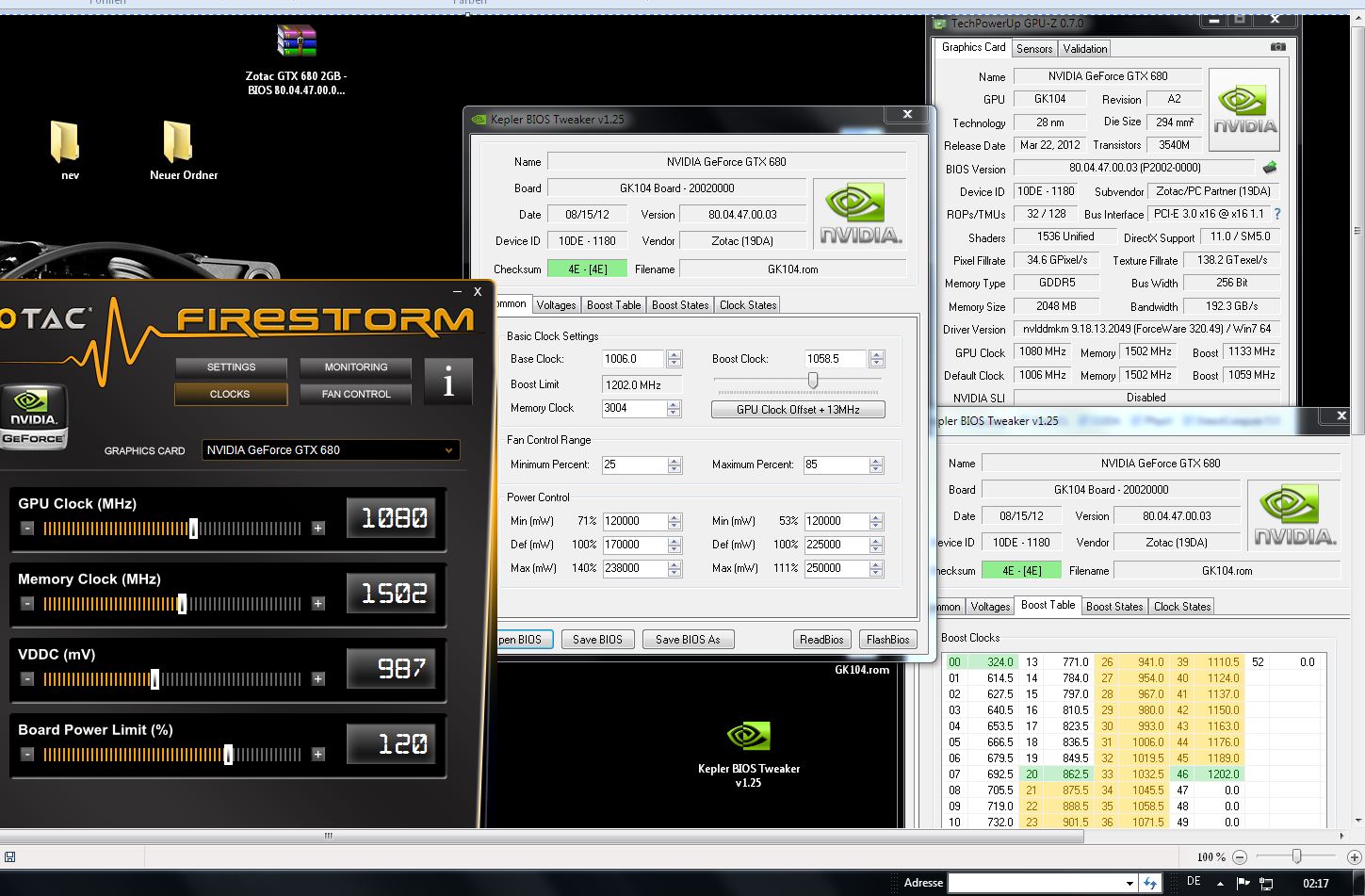Select the 'Neuer Ordner' desktop folder

coord(178,141)
